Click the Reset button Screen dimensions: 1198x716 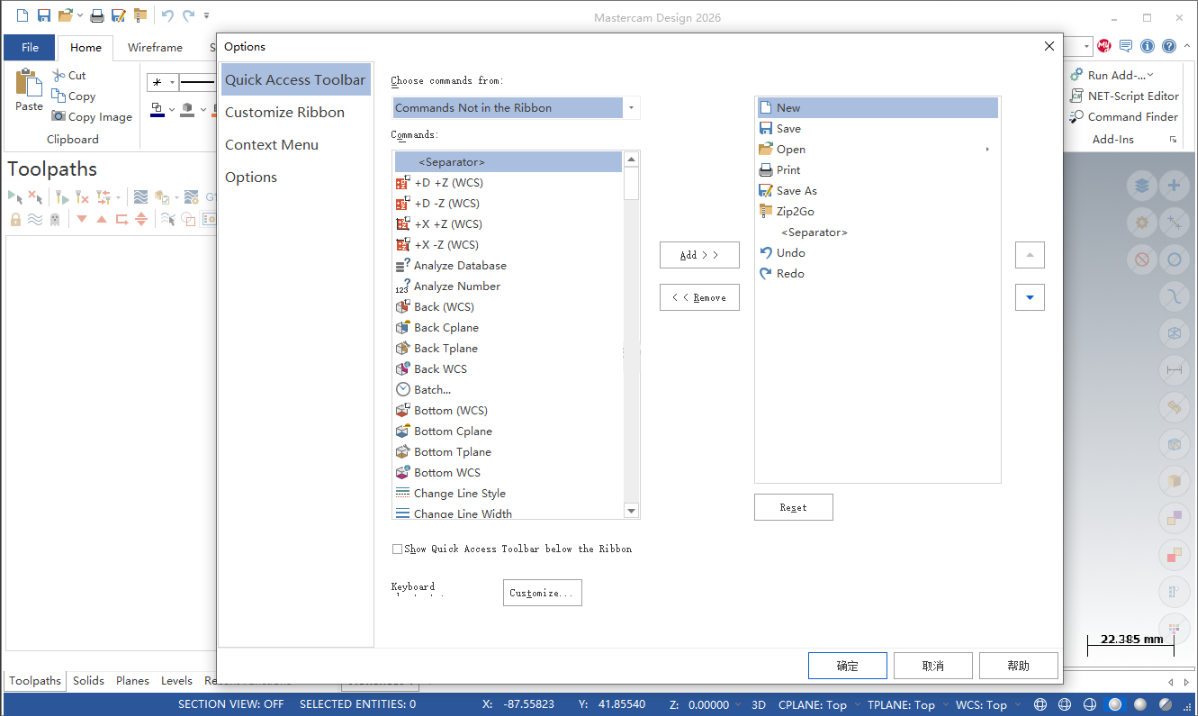(x=793, y=507)
